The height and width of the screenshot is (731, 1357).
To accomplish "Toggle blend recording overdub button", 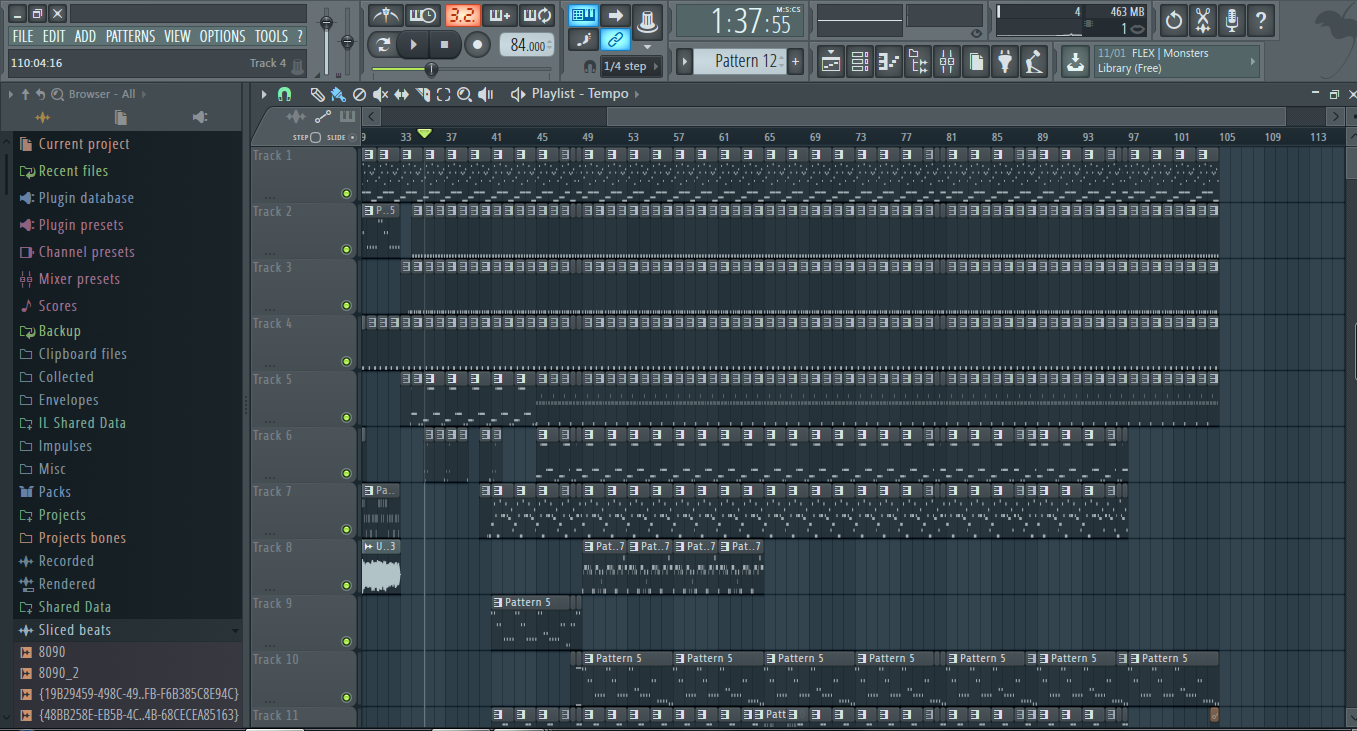I will coord(500,15).
